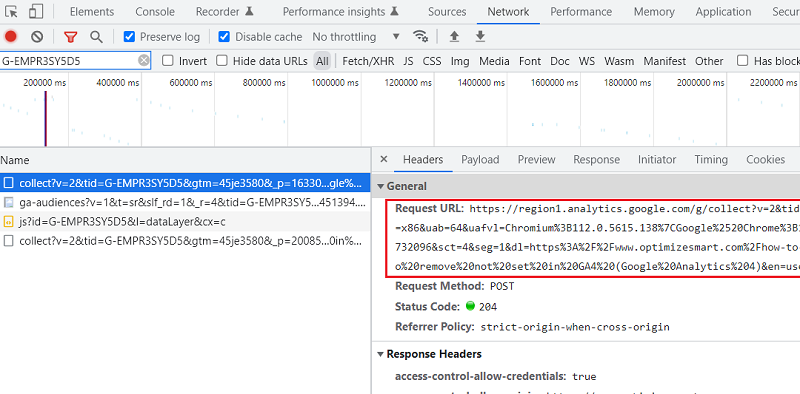Toggle the red filter funnel icon
The width and height of the screenshot is (800, 394).
70,37
